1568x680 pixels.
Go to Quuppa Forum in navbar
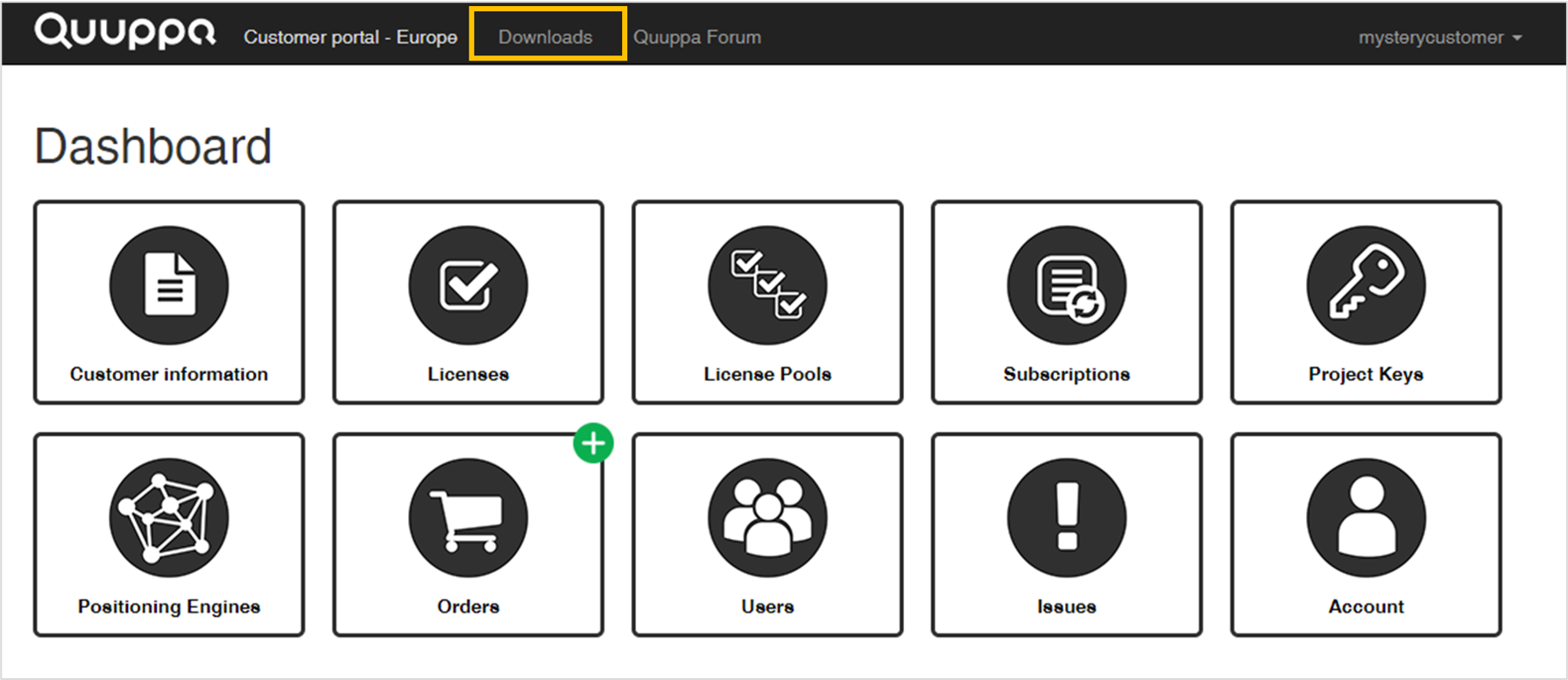[697, 37]
